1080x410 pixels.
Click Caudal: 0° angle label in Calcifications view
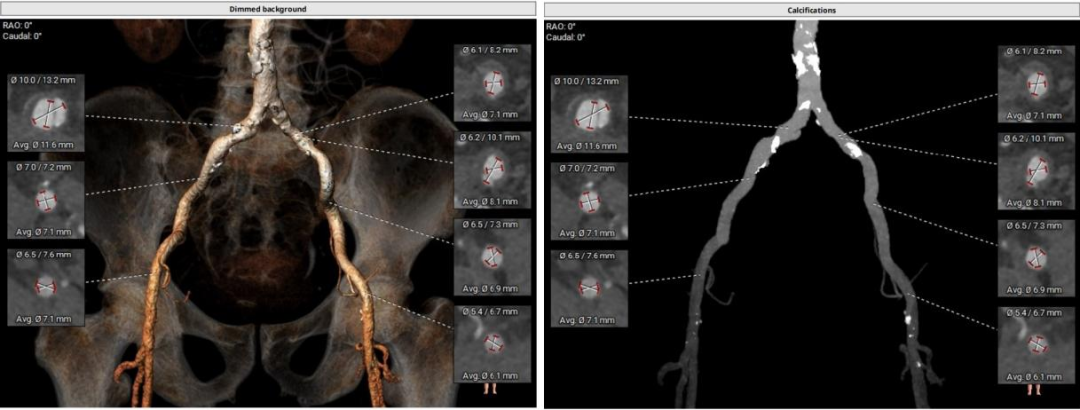tap(566, 37)
